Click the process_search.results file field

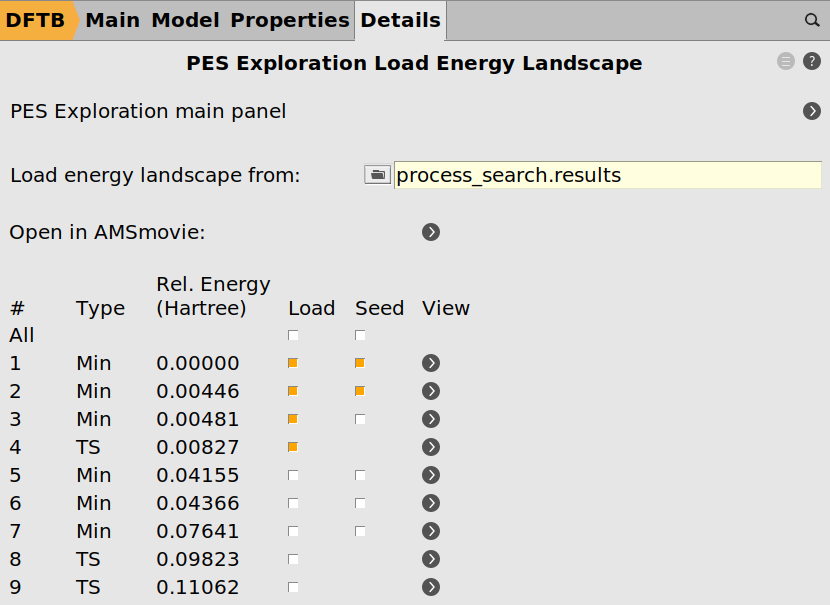(607, 175)
